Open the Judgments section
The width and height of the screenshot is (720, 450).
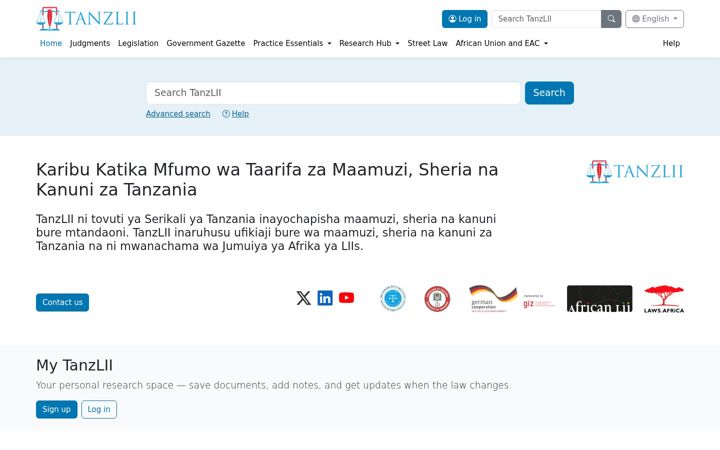(90, 43)
